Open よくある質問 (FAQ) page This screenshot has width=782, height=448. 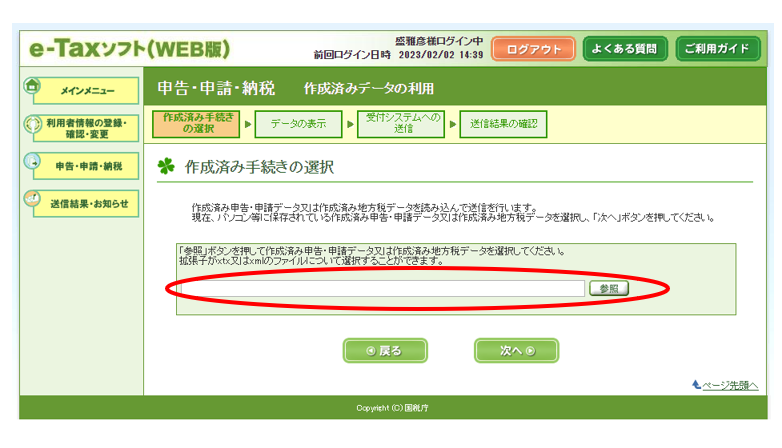[x=625, y=49]
